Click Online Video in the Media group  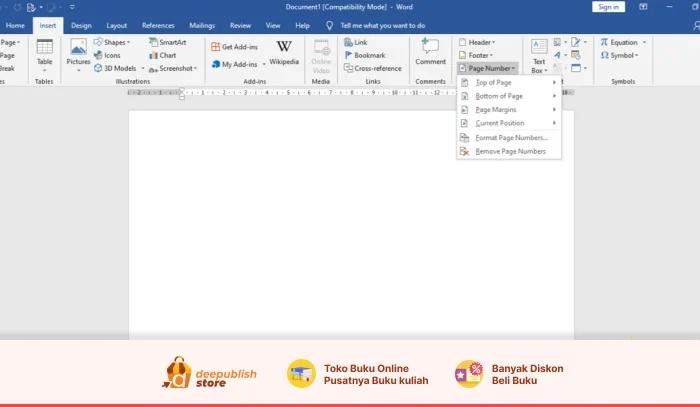pos(321,56)
